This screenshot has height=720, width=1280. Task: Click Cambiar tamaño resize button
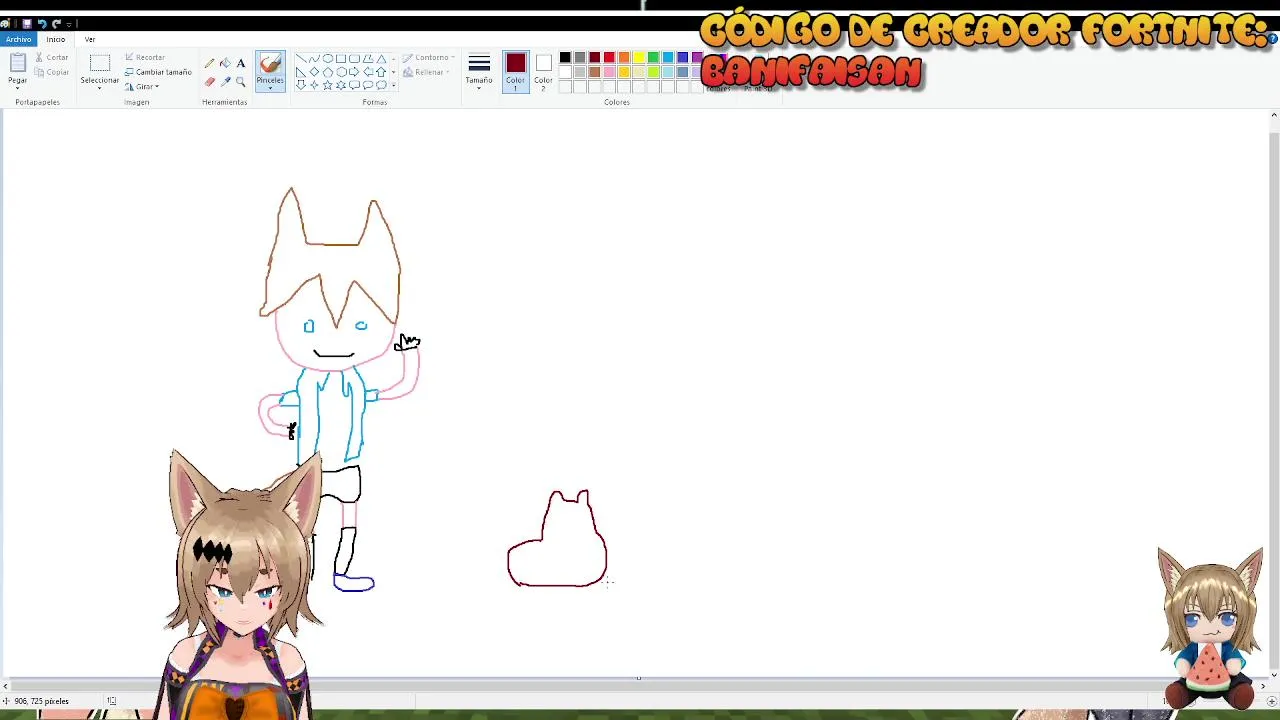click(158, 72)
